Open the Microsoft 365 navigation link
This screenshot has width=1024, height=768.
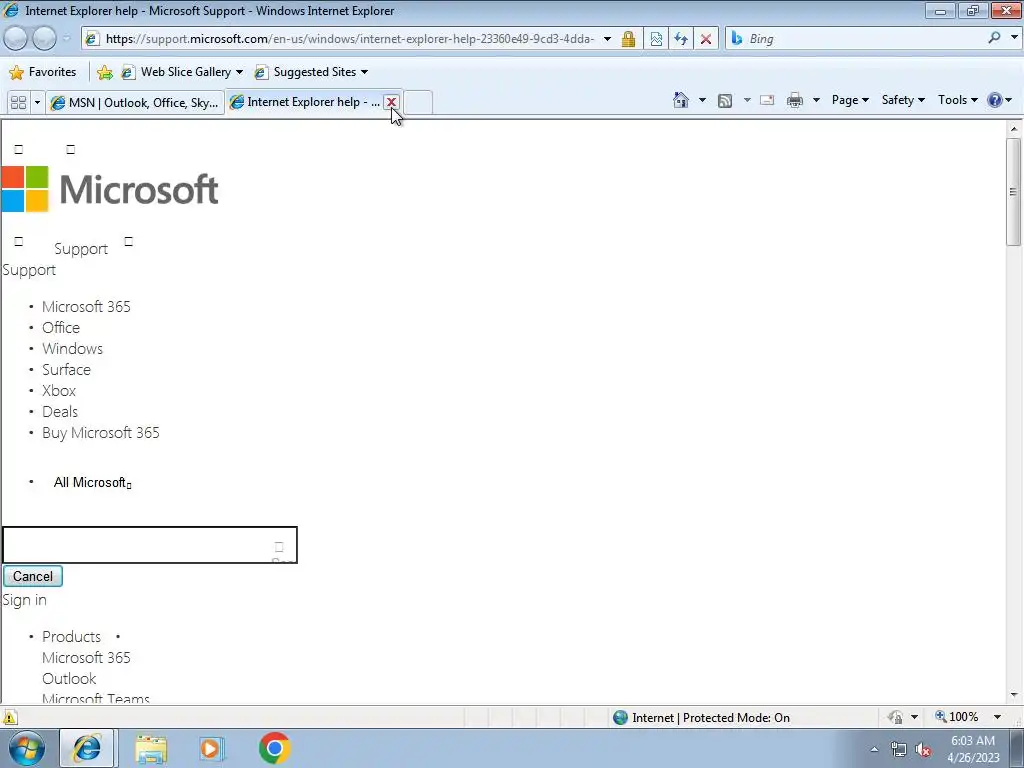(86, 306)
